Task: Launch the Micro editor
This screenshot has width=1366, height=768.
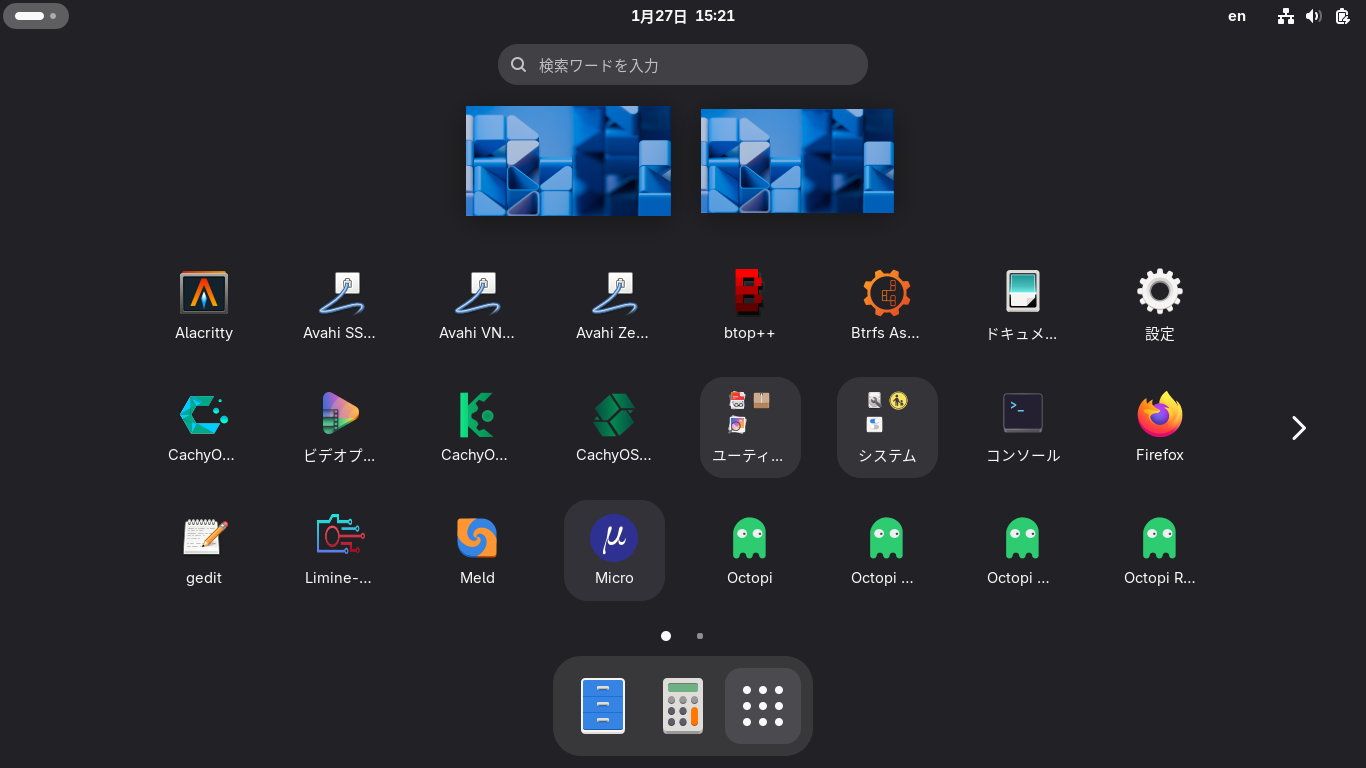Action: 614,551
